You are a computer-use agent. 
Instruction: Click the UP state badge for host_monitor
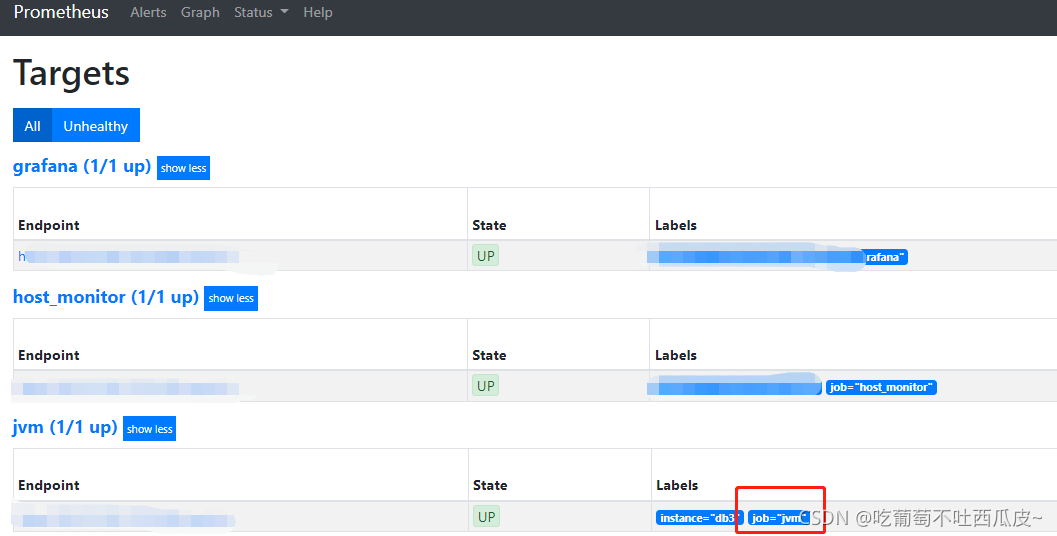coord(485,386)
